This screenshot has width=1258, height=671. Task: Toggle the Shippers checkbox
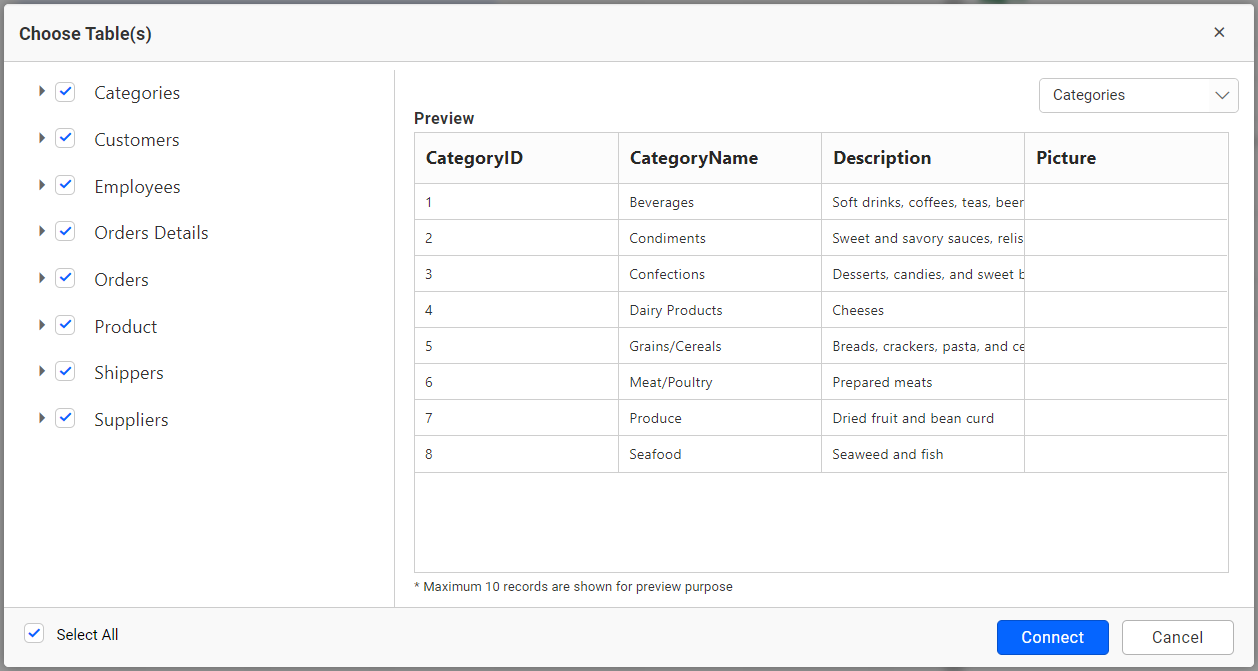[65, 371]
